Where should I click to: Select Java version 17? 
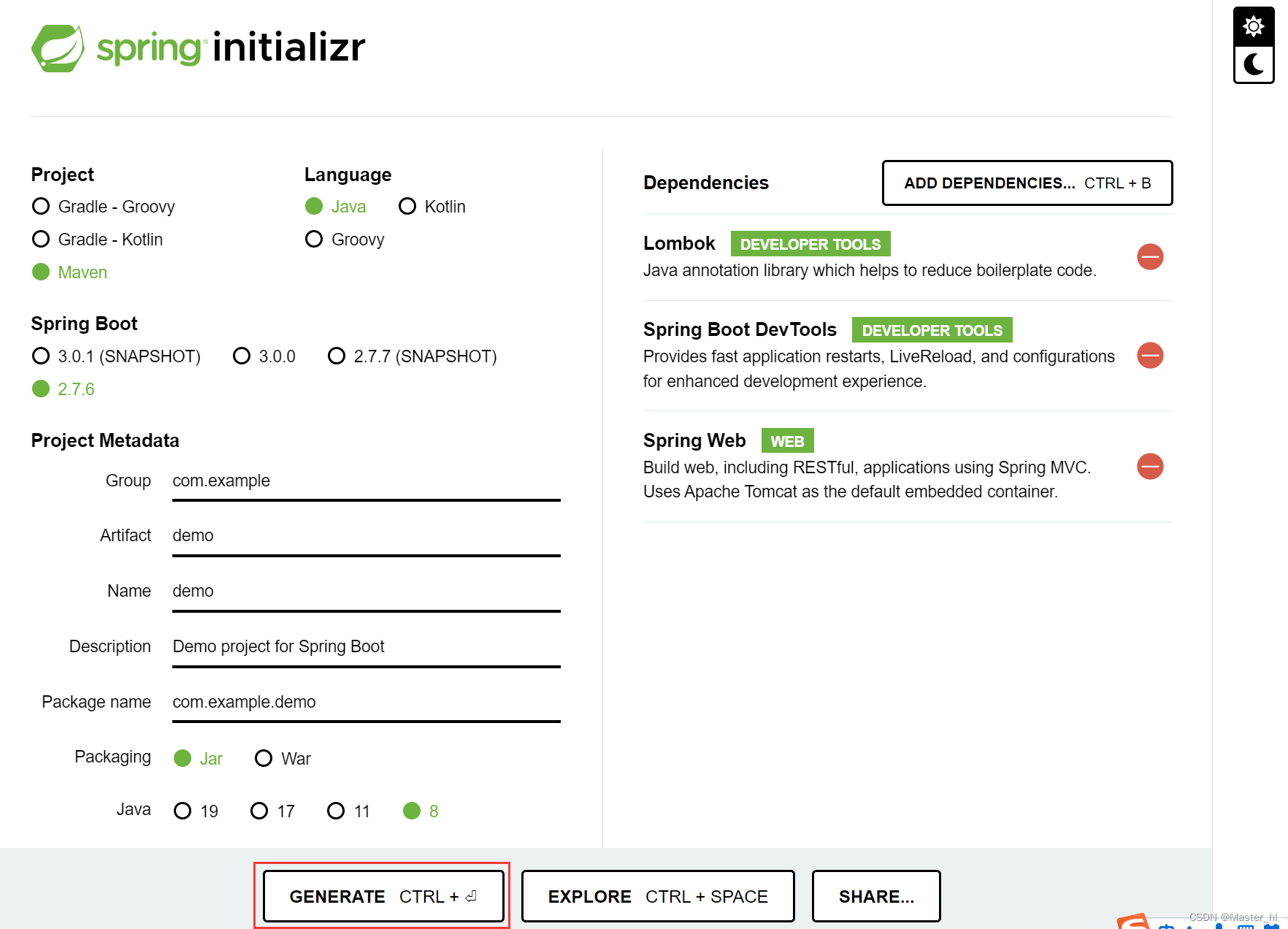[273, 811]
